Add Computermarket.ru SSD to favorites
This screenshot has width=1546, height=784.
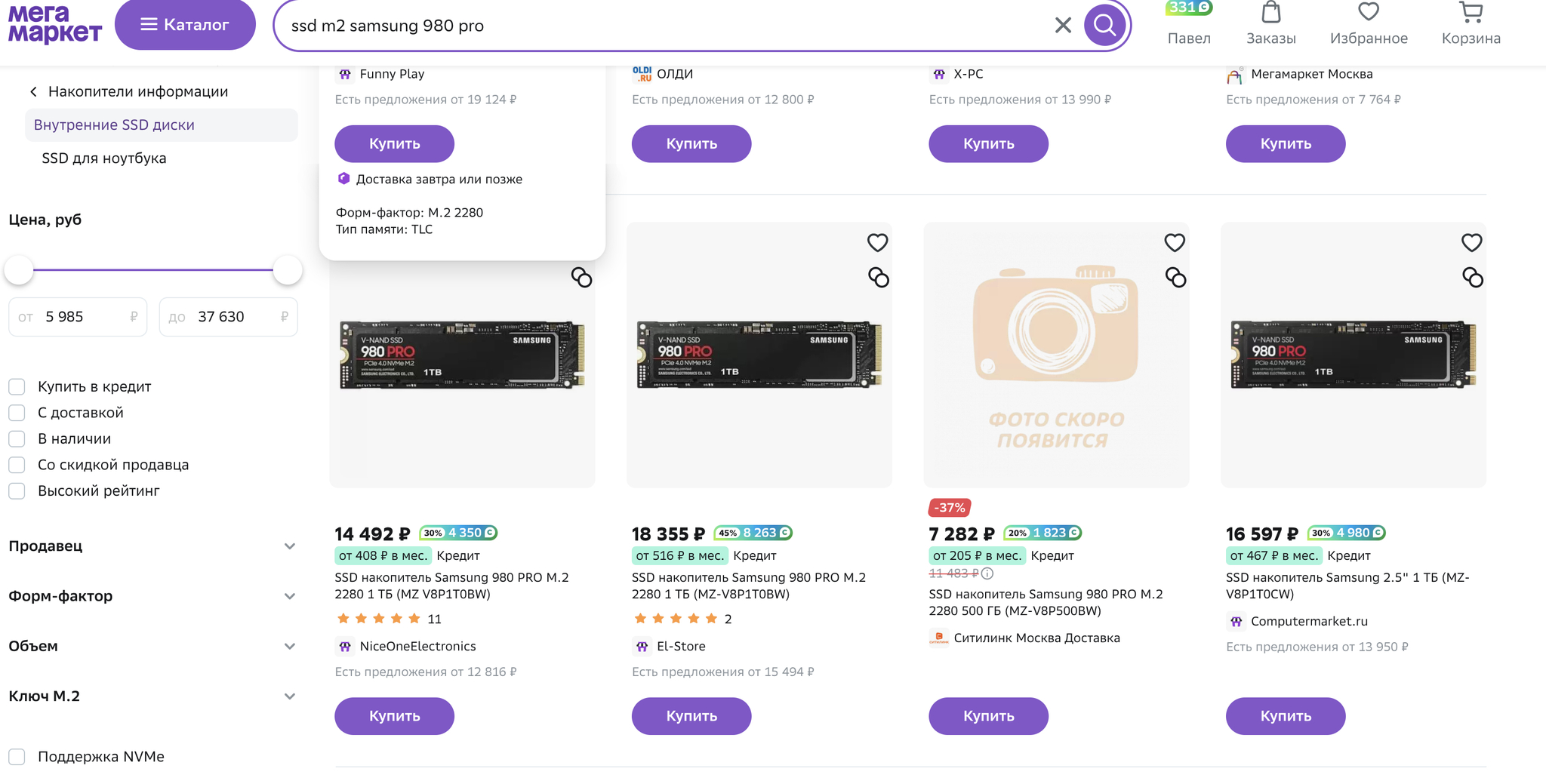click(x=1471, y=243)
